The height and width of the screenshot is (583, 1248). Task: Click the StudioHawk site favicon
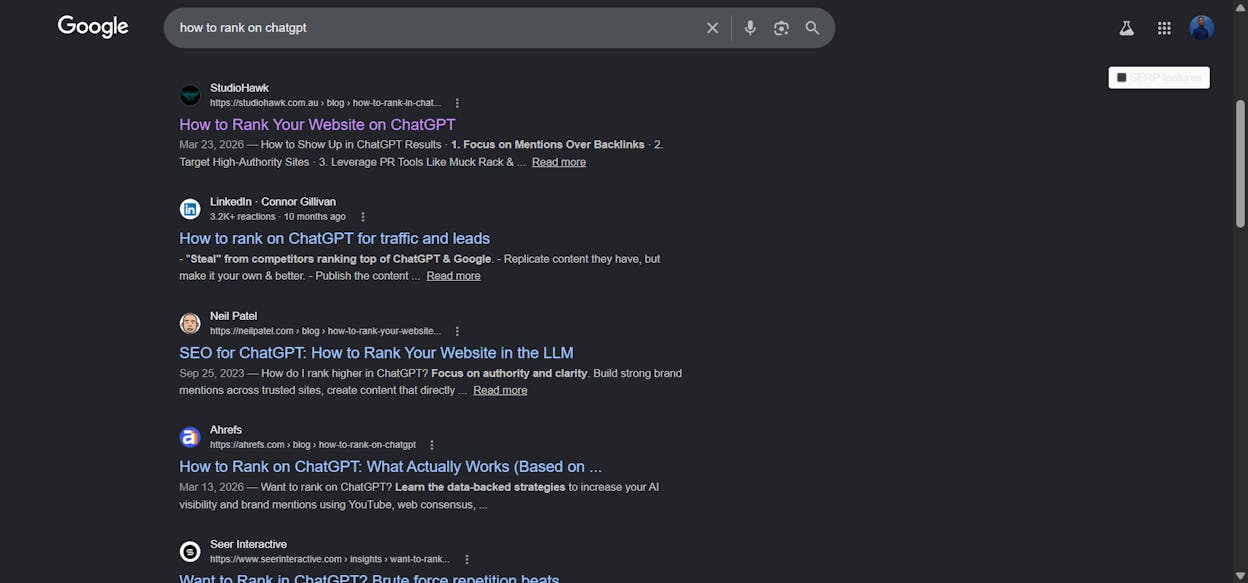coord(190,95)
